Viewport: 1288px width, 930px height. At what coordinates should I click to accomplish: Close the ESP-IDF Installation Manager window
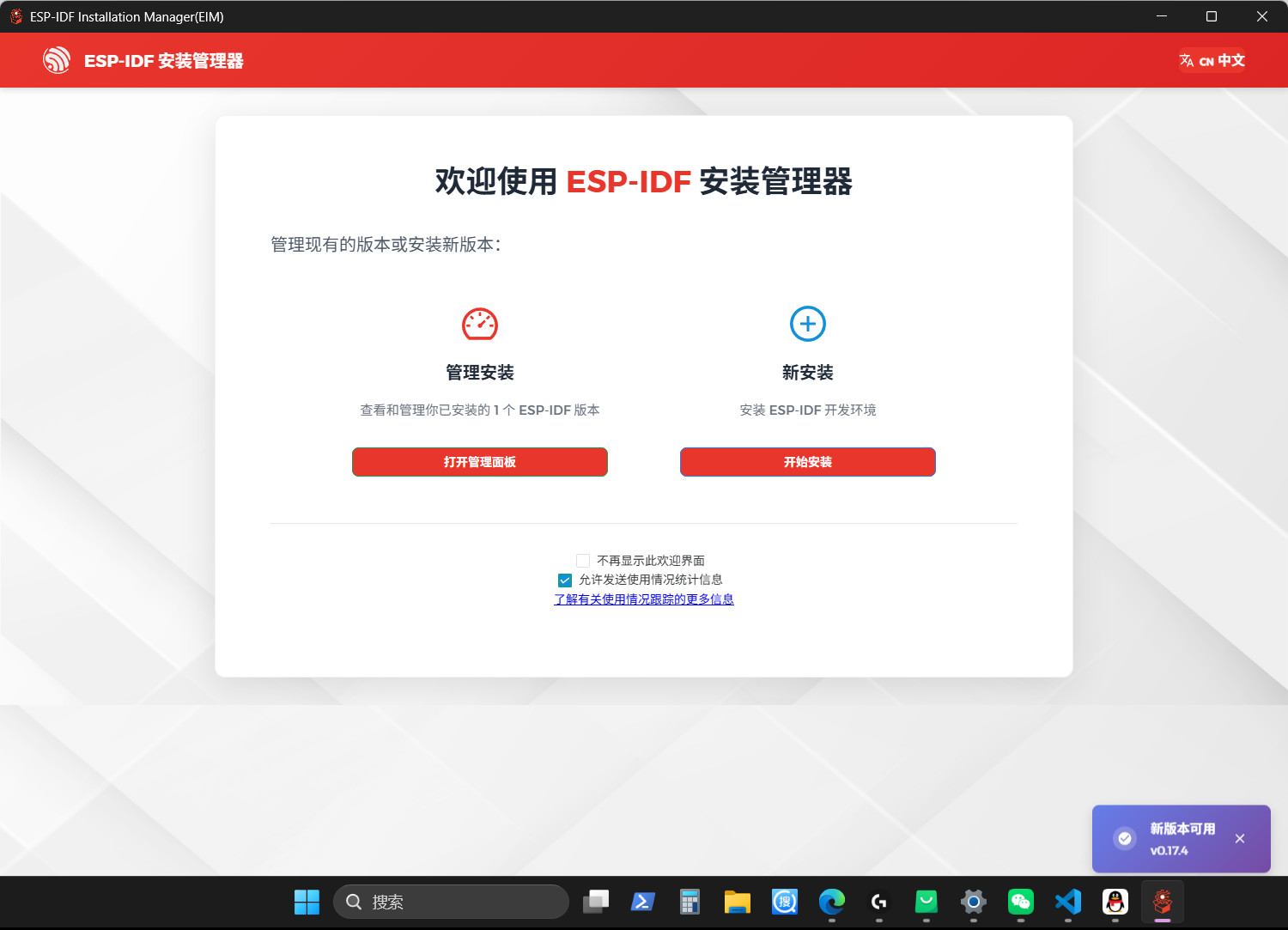(x=1262, y=16)
